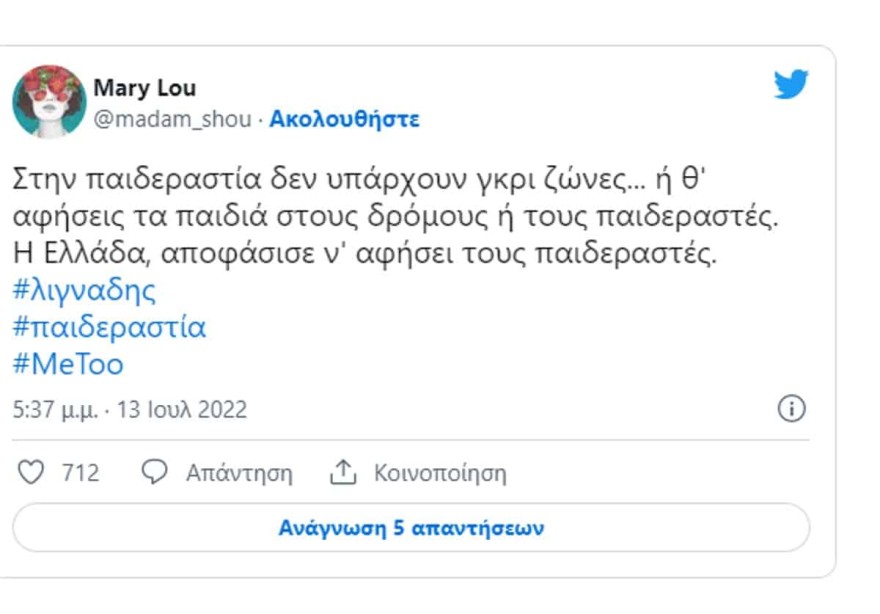Viewport: 880px width, 614px height.
Task: Open the Ανάγνωση 5 απαντήσεων link
Action: point(412,525)
